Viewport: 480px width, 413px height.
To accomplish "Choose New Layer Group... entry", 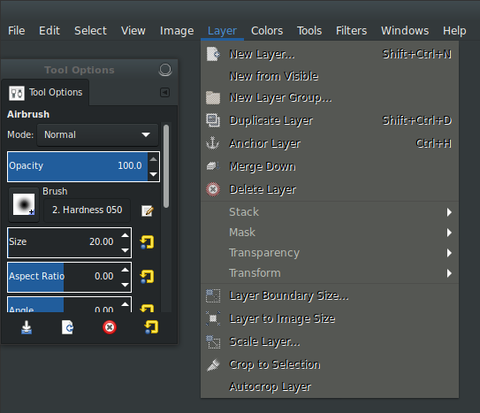I will pyautogui.click(x=330, y=98).
